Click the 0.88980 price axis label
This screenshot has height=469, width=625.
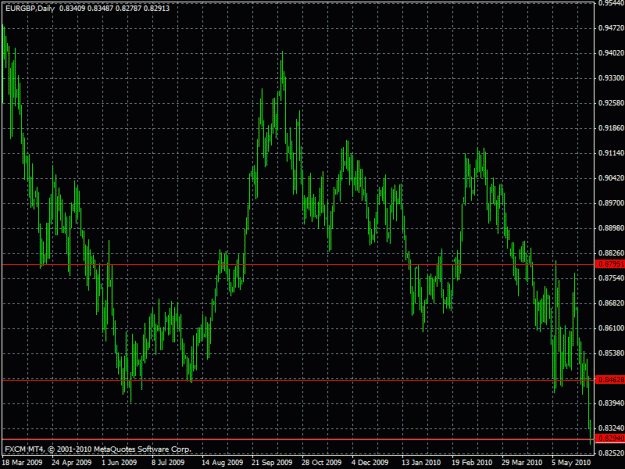[x=611, y=228]
